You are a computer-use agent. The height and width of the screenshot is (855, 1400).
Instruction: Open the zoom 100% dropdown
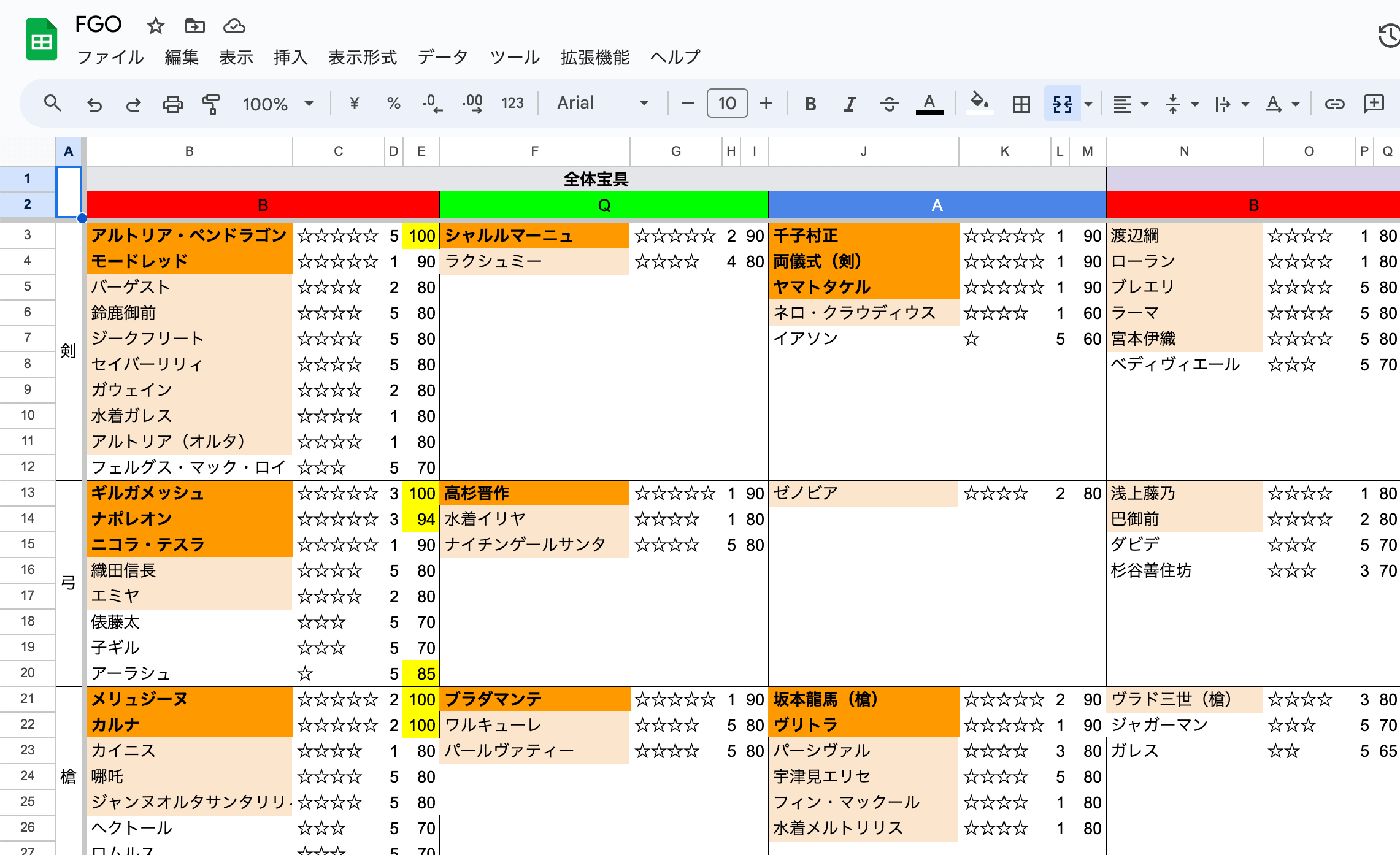coord(279,104)
